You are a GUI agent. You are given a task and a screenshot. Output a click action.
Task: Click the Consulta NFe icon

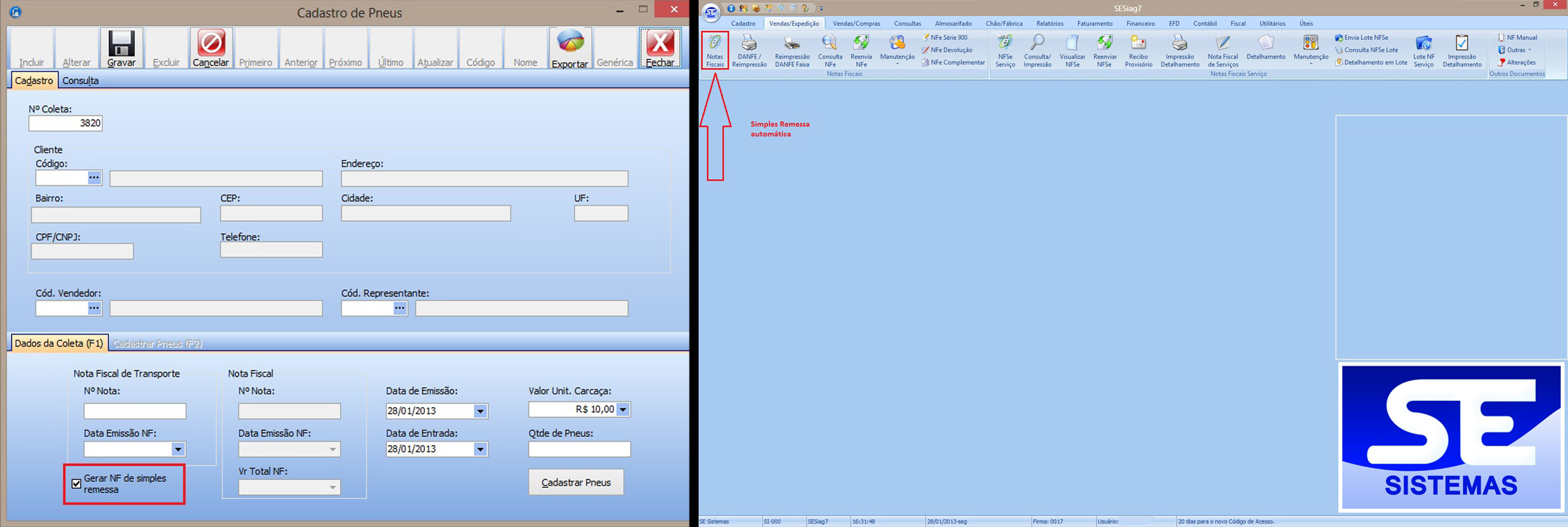pos(829,50)
